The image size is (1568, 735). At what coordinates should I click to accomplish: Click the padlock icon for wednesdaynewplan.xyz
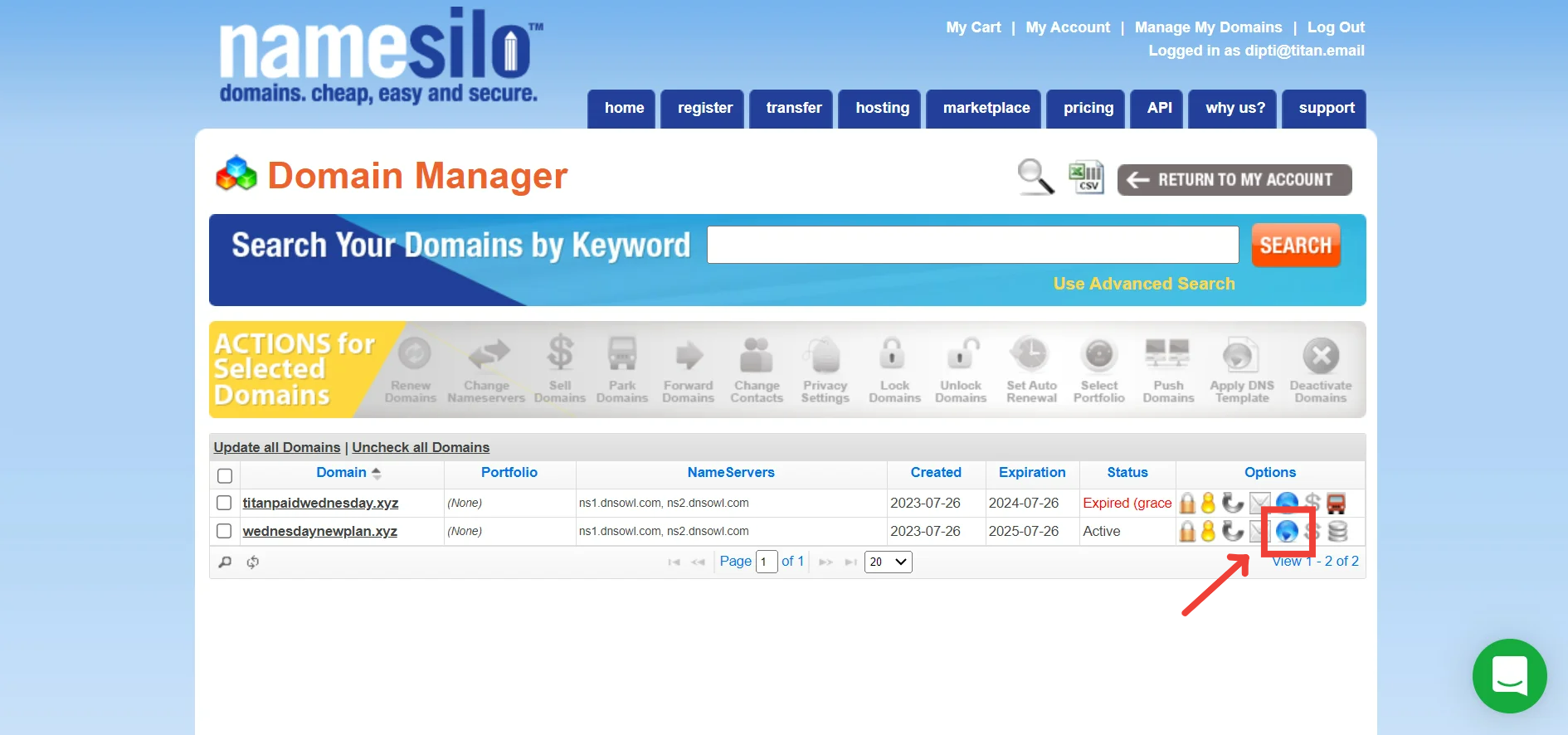click(x=1187, y=532)
